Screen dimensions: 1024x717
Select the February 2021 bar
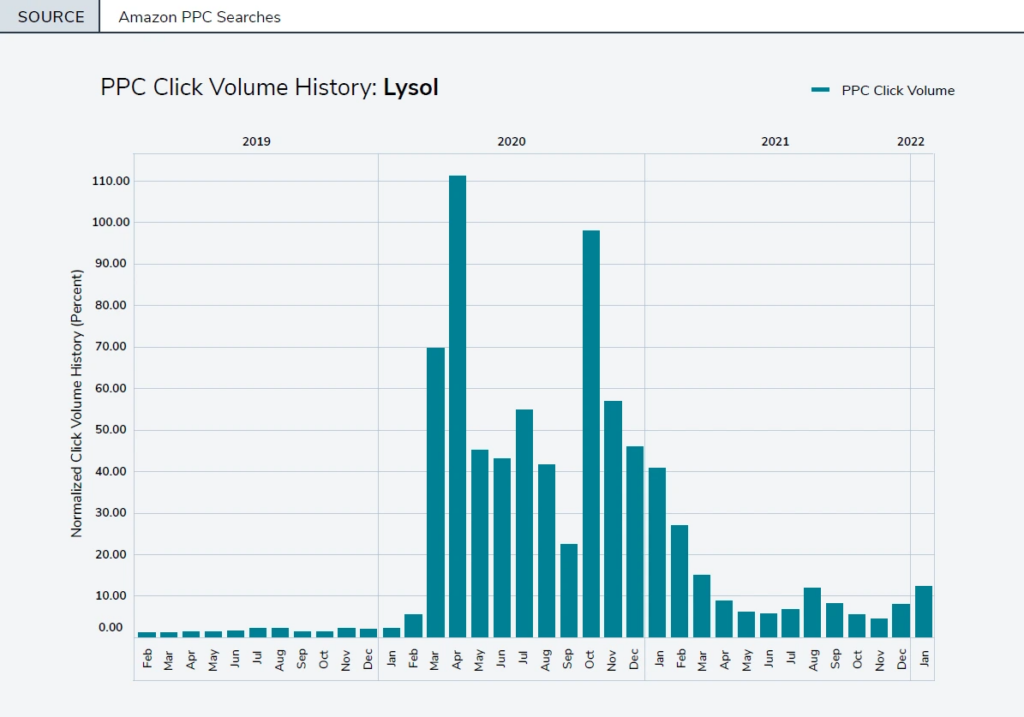[680, 581]
